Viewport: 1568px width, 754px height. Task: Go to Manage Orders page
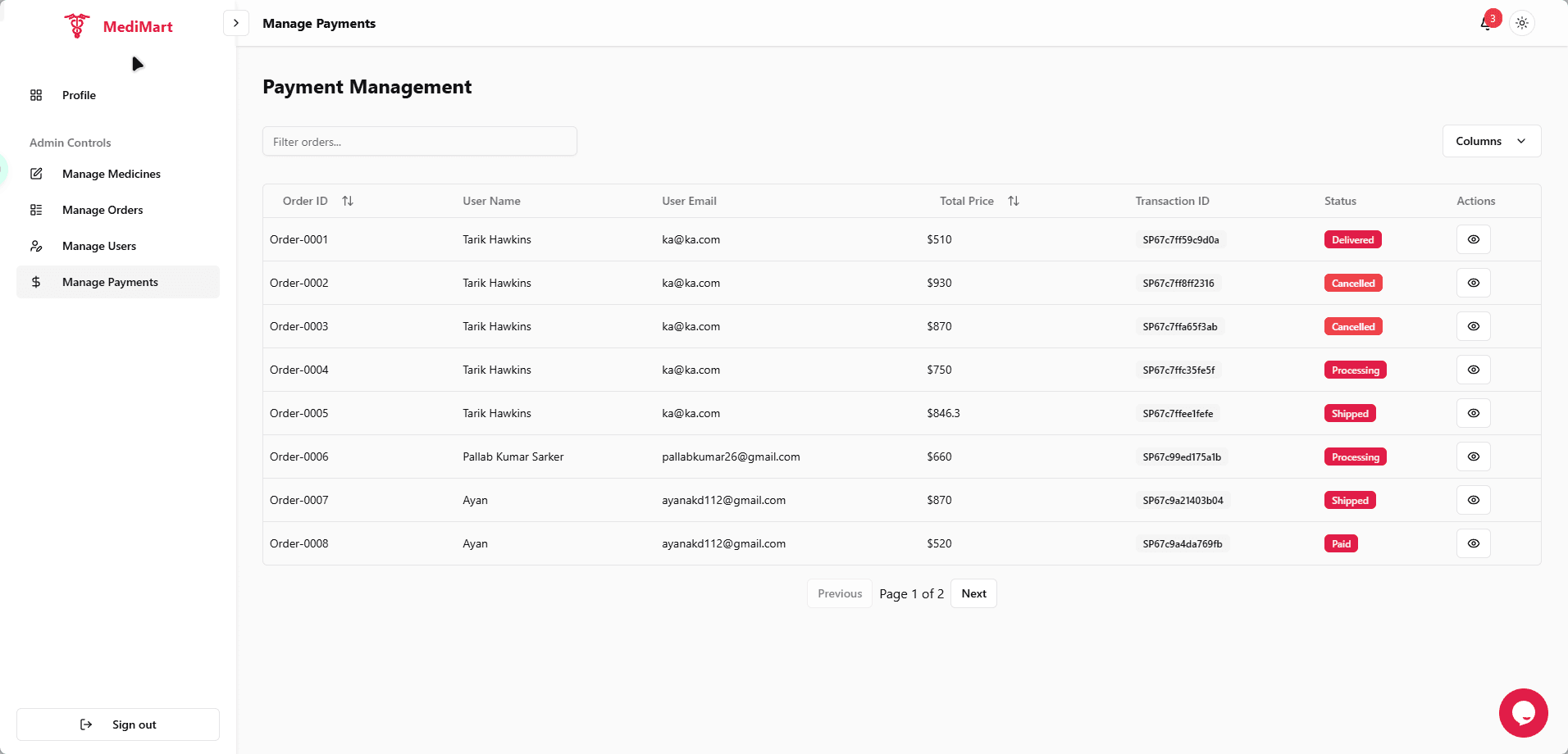pos(103,210)
